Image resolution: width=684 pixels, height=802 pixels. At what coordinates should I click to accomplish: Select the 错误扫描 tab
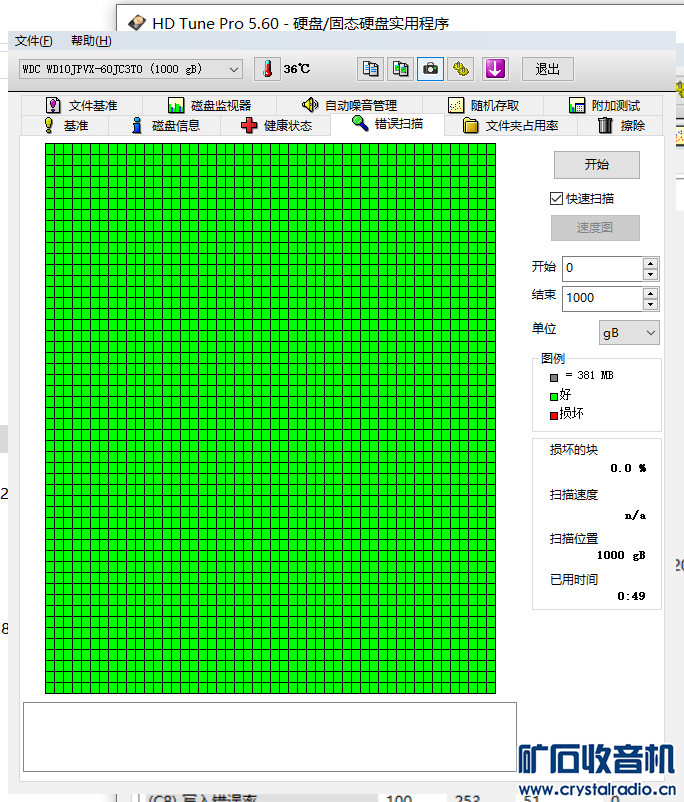[387, 124]
